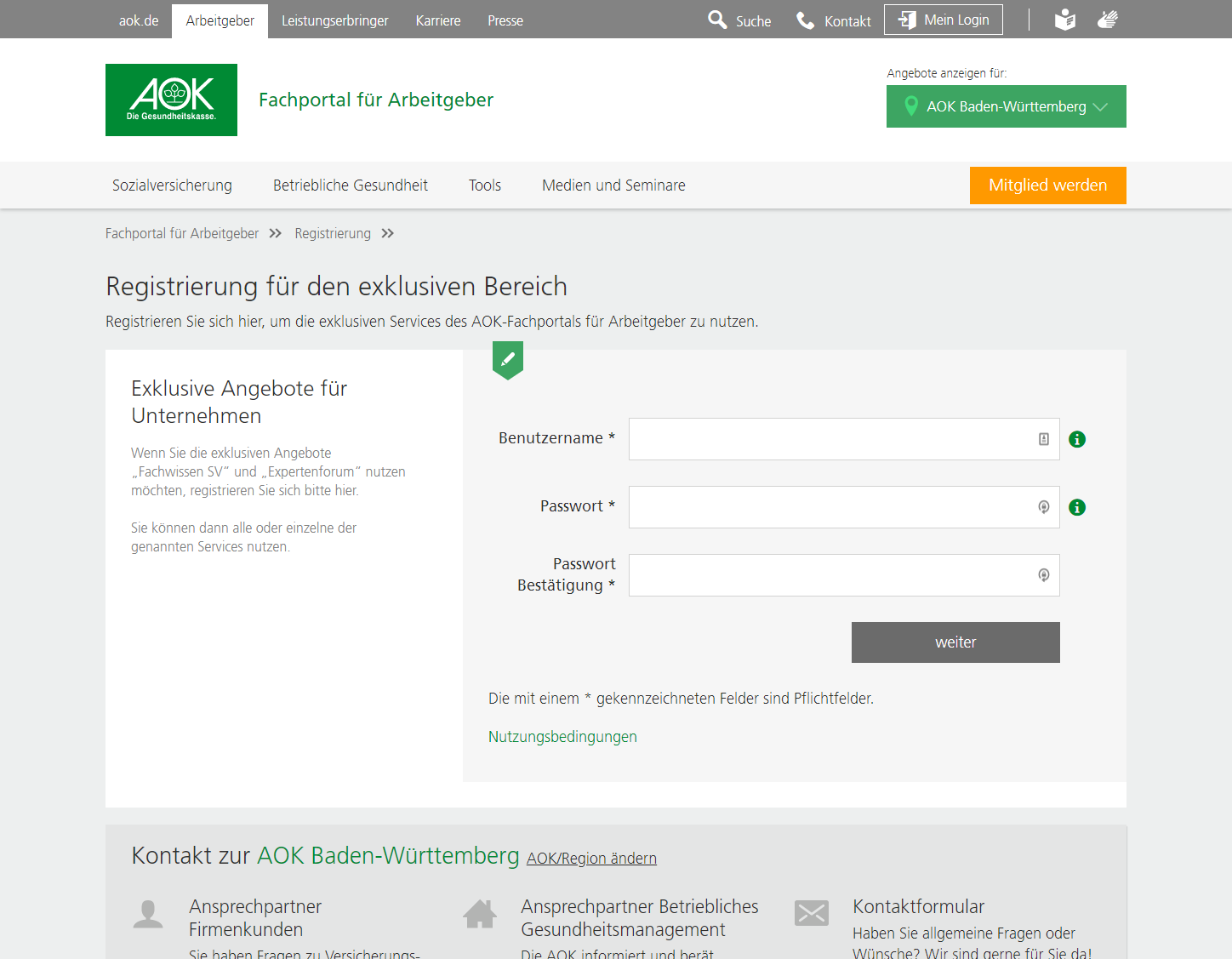Open the sign language hands icon
The image size is (1232, 959).
pos(1107,20)
